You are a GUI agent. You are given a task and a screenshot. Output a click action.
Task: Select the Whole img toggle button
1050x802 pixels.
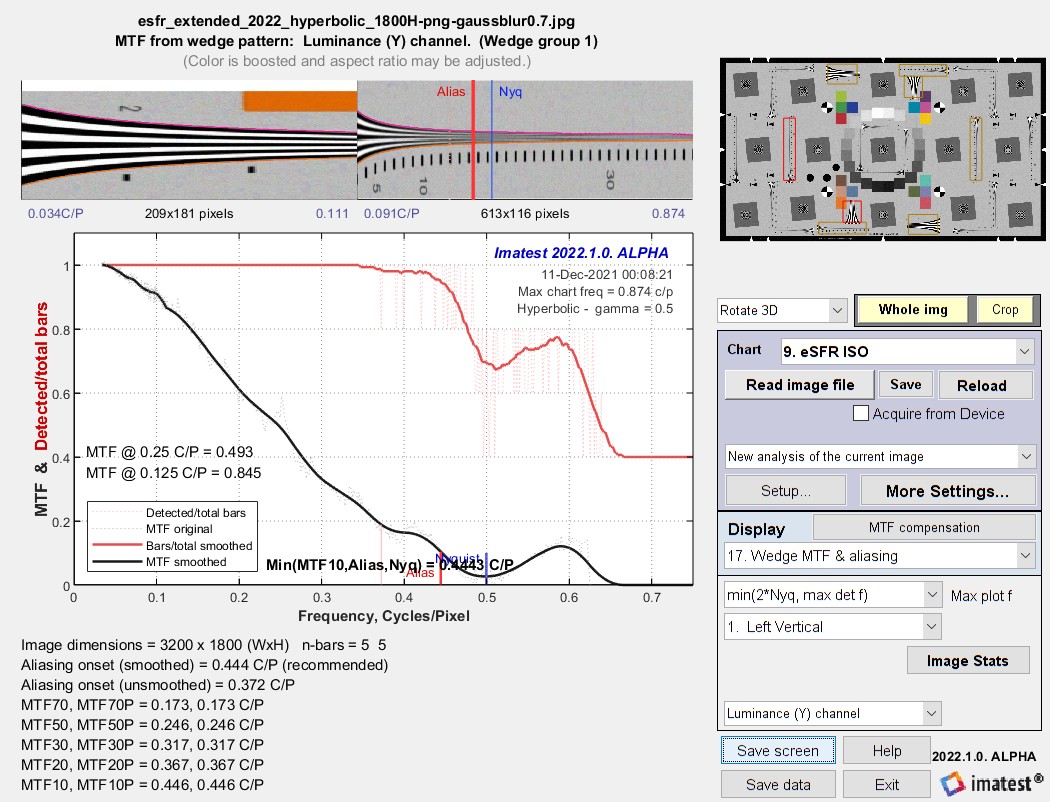click(x=913, y=309)
